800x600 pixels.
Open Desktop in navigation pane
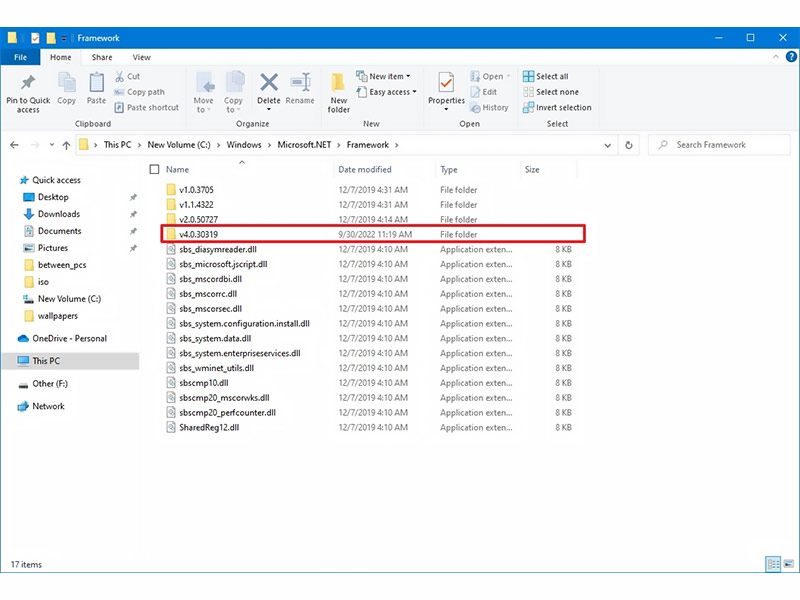tap(53, 197)
